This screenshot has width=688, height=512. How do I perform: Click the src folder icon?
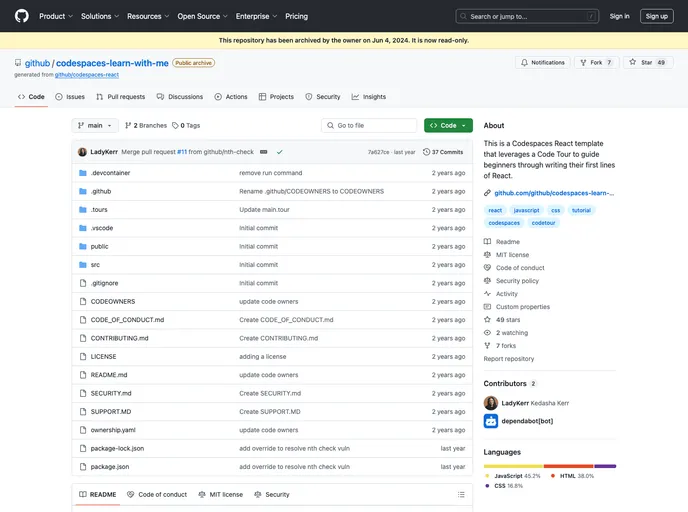point(82,265)
